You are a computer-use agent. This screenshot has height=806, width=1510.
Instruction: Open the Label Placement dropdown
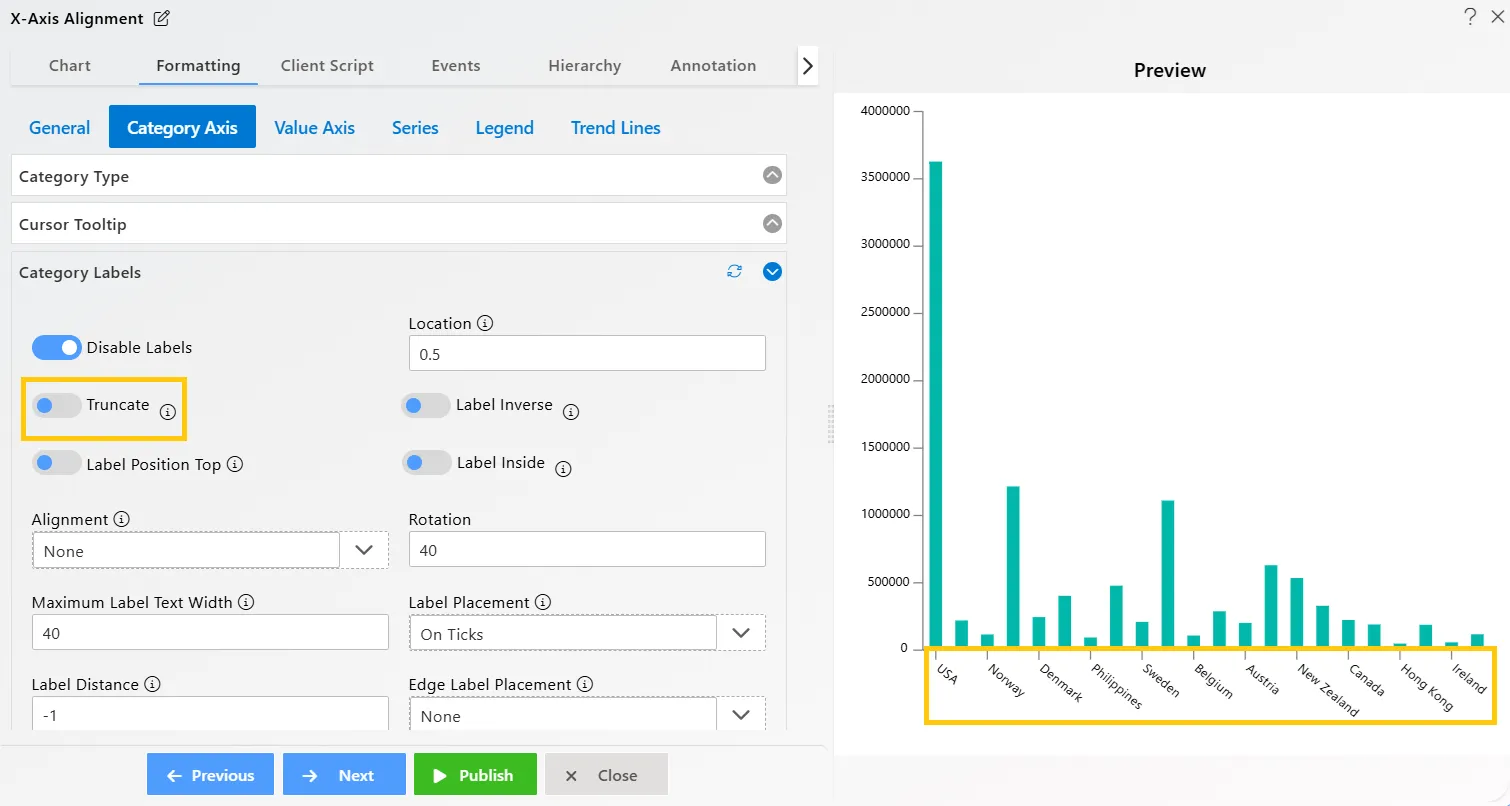(x=741, y=633)
